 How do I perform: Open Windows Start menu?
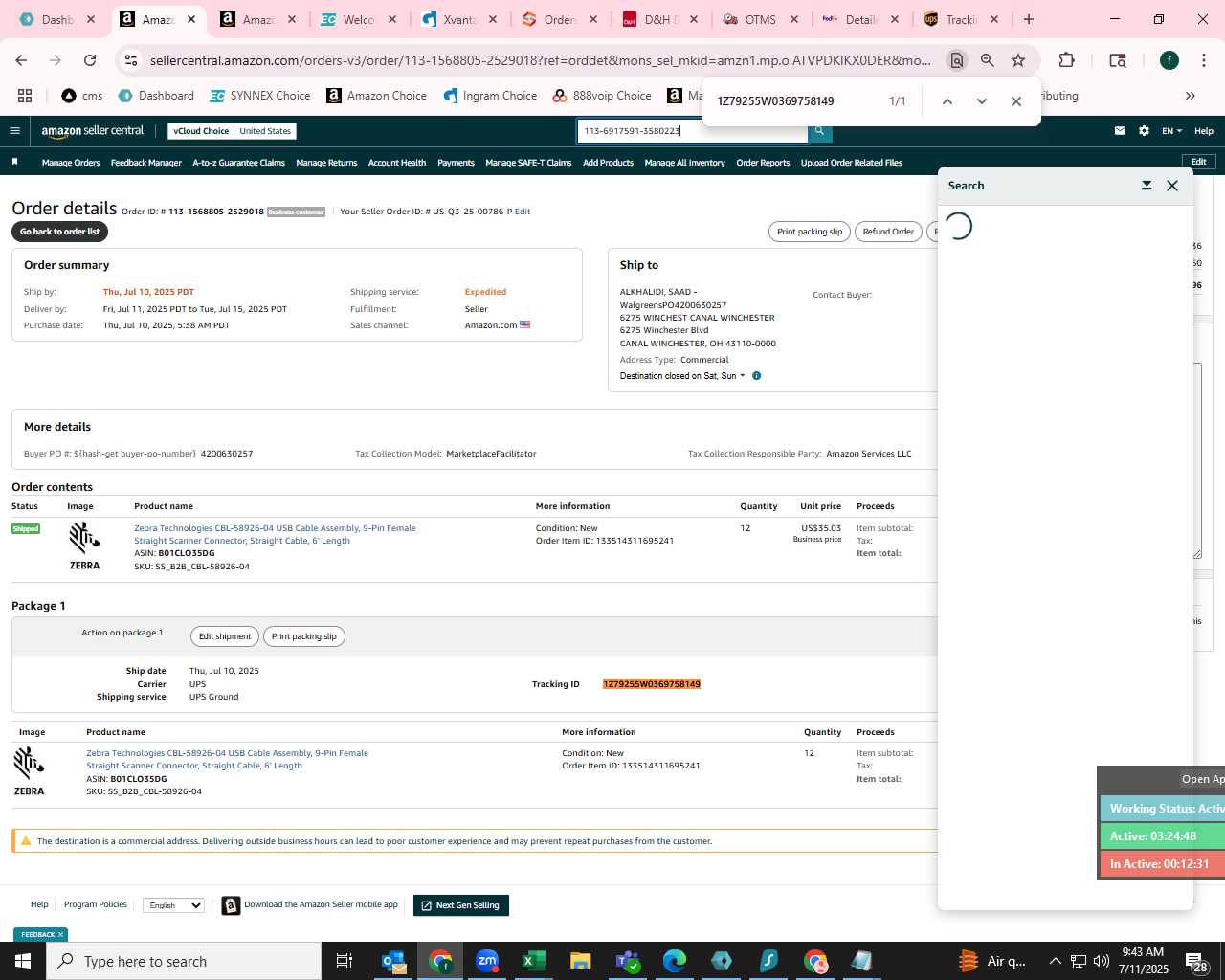click(x=23, y=961)
